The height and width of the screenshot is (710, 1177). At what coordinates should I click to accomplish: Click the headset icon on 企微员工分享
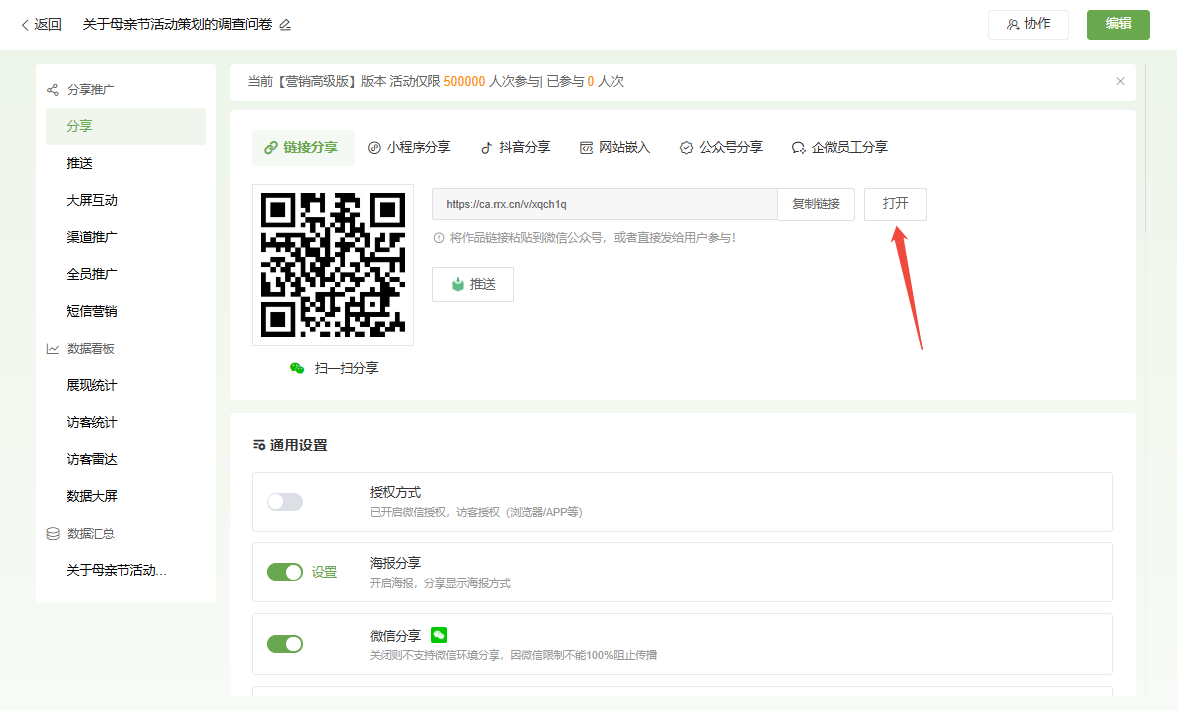tap(799, 148)
